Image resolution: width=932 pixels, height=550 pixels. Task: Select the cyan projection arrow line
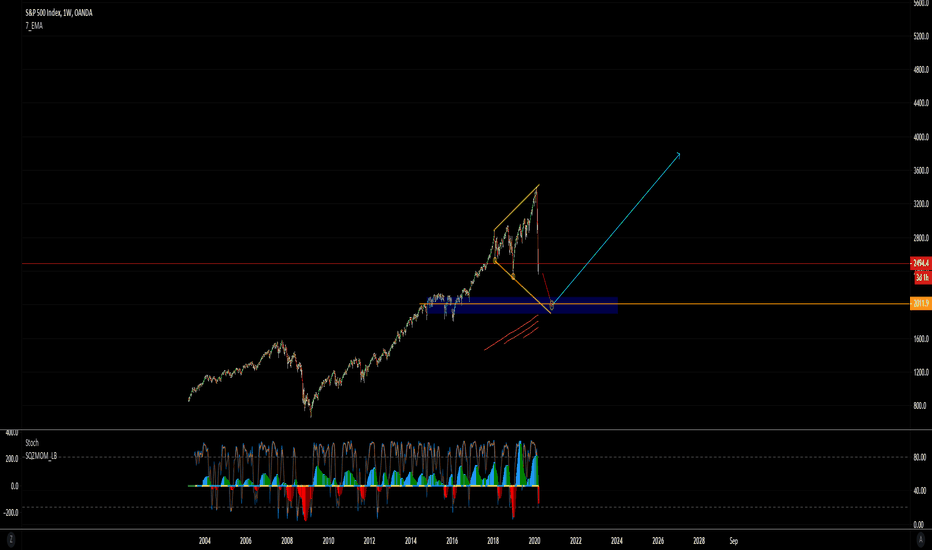tap(615, 230)
